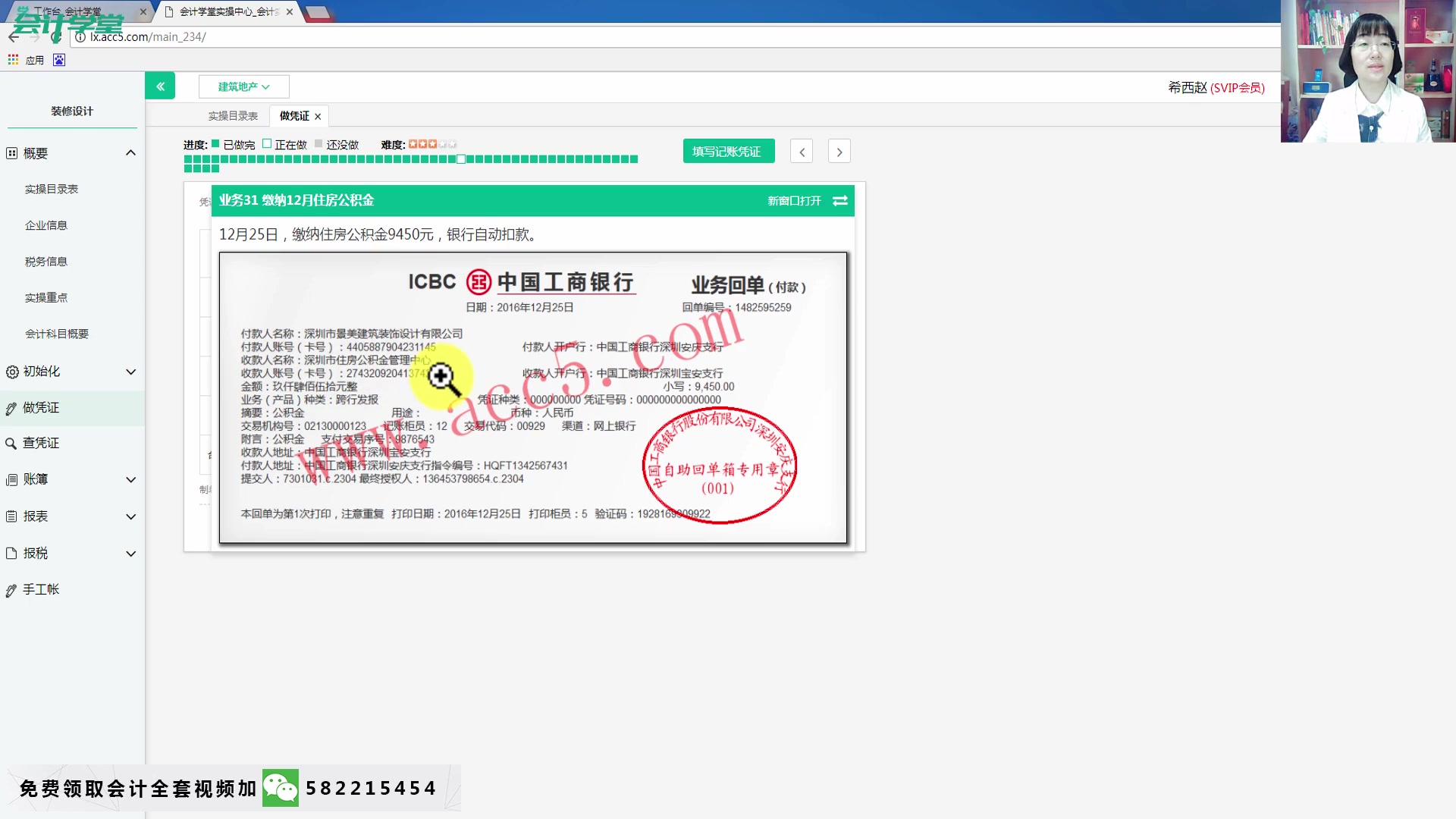Switch to the 实操目录表 tab
The image size is (1456, 819).
pyautogui.click(x=233, y=116)
